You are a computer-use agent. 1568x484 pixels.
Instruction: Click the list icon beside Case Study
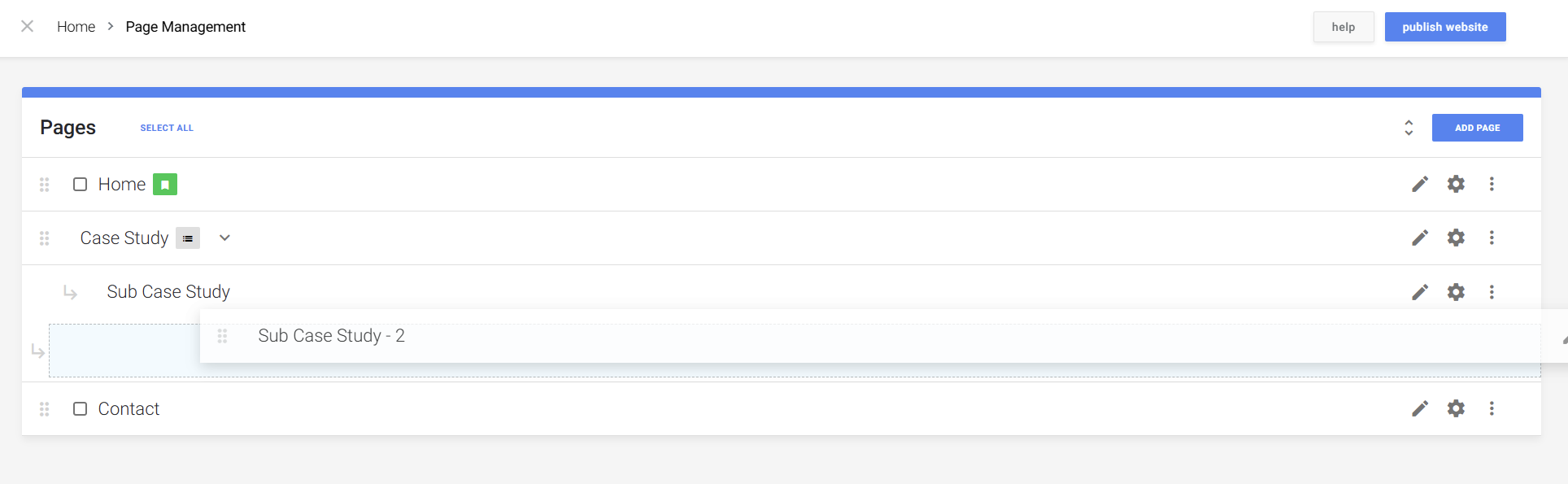click(188, 238)
